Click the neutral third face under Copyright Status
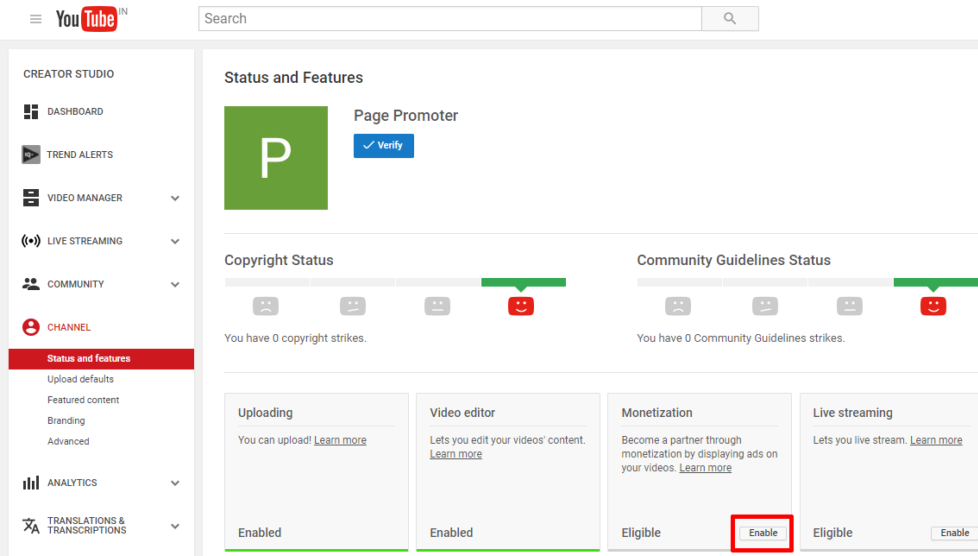Image resolution: width=978 pixels, height=556 pixels. pos(437,306)
